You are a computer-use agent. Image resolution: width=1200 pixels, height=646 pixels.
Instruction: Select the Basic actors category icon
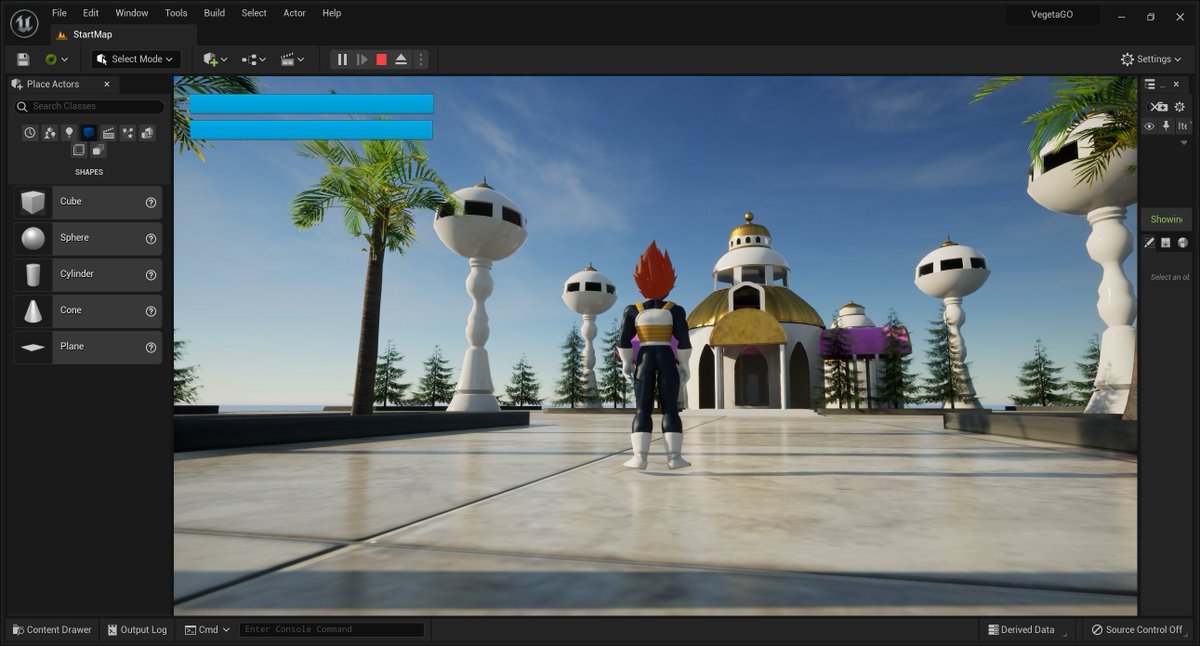49,132
